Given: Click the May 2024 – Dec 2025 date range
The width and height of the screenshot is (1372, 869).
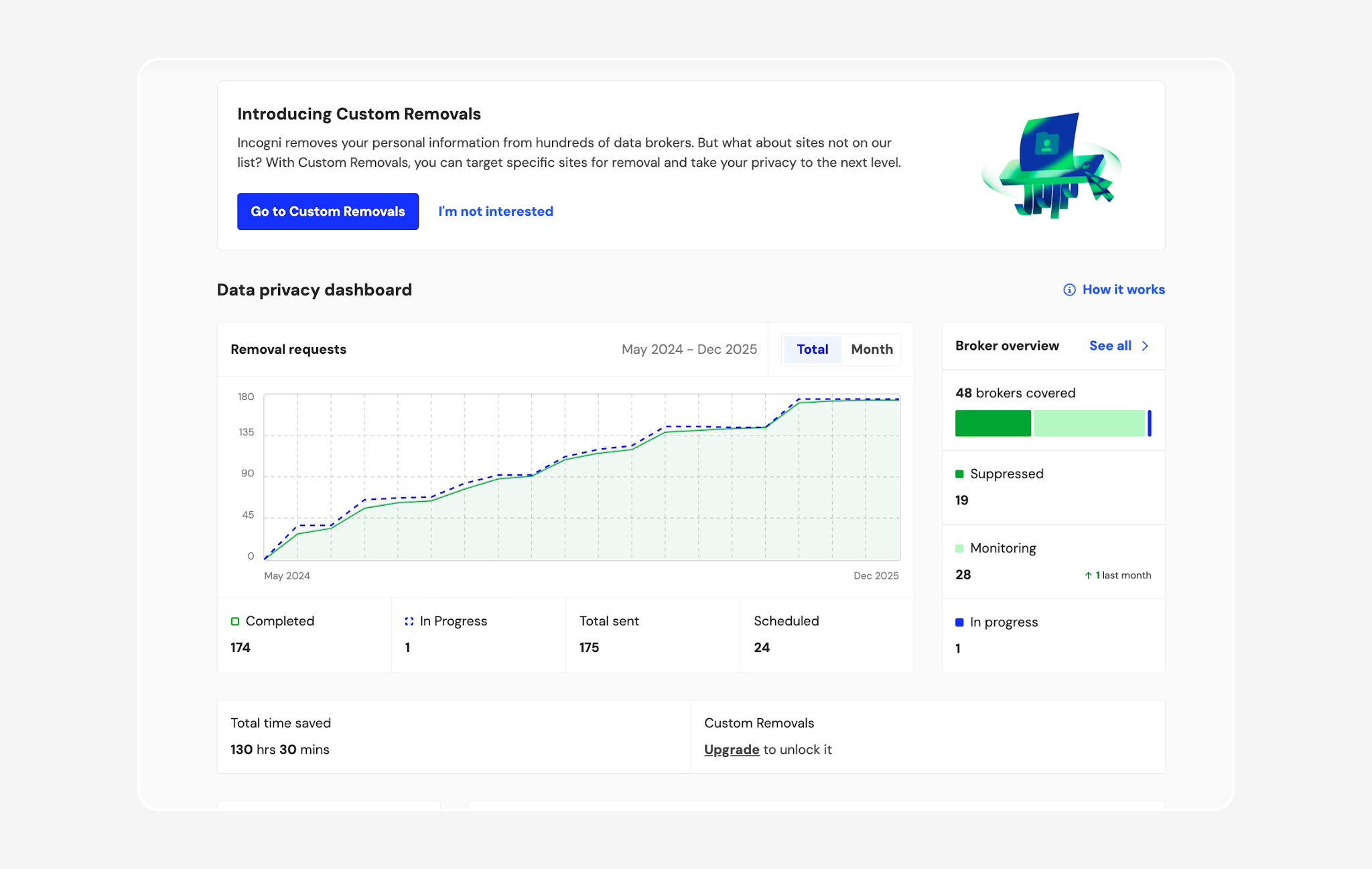Looking at the screenshot, I should coord(689,349).
